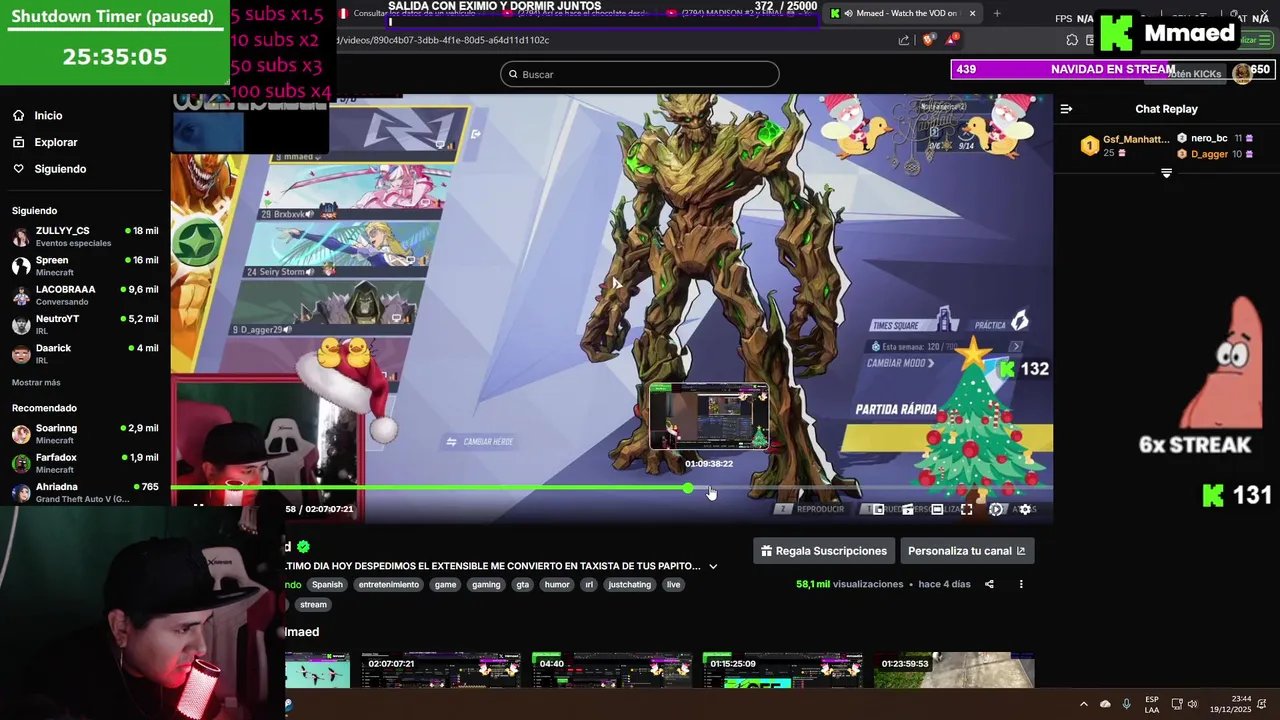The width and height of the screenshot is (1280, 720).
Task: Open Brave Rewards triangle icon
Action: pos(951,40)
